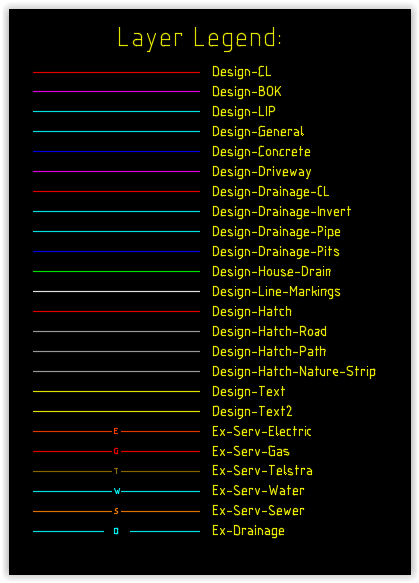
Task: Select the Design-Driveway legend entry
Action: pos(261,172)
